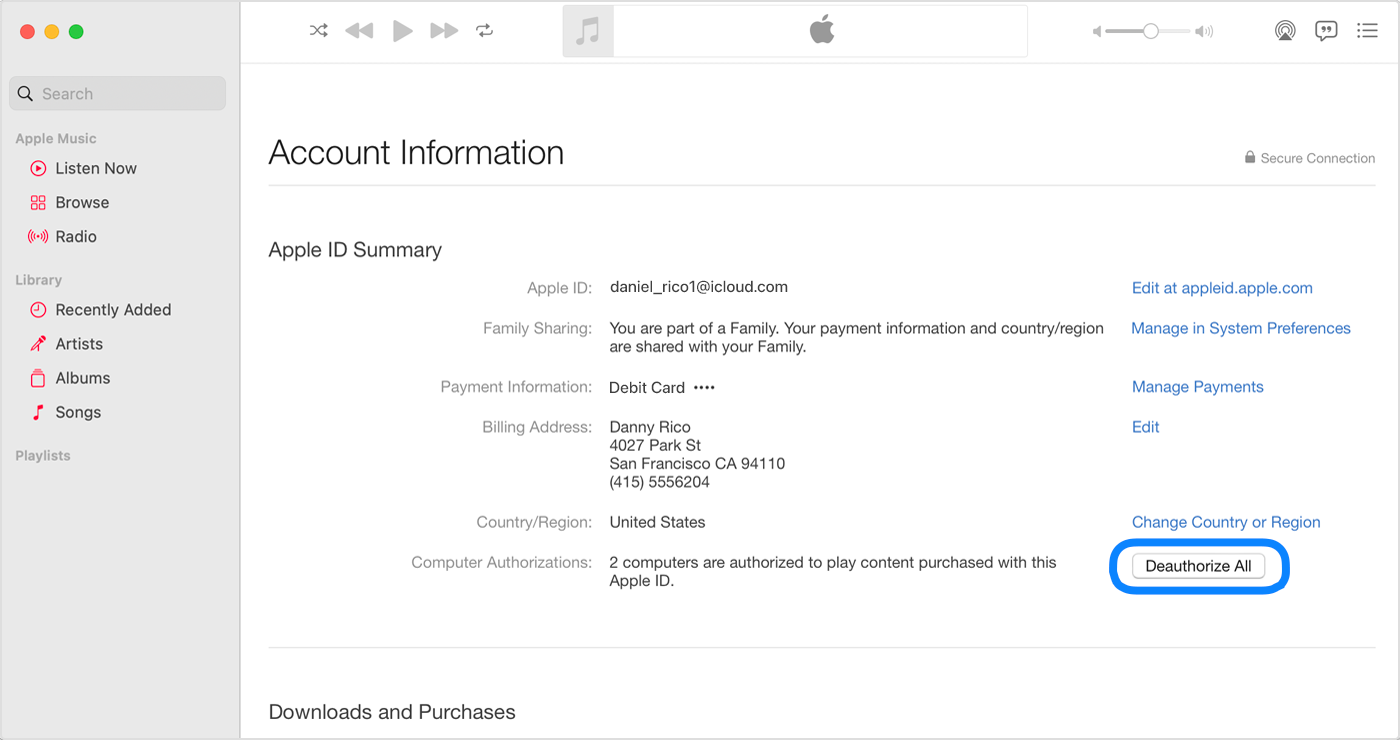This screenshot has width=1400, height=740.
Task: Click the high volume speaker icon
Action: 1205,32
